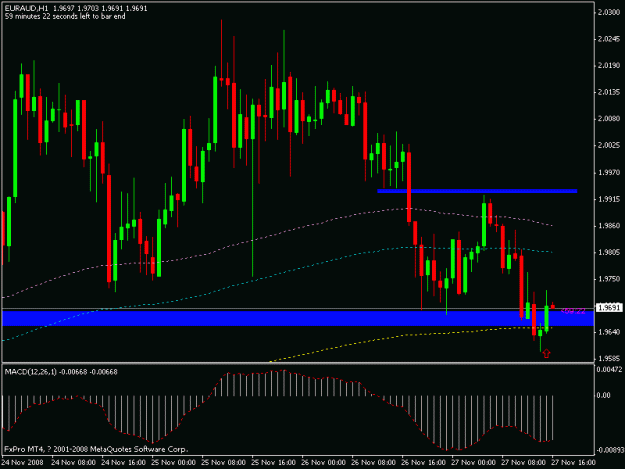Click price scale value 1.9750
The width and height of the screenshot is (625, 469).
pos(609,279)
